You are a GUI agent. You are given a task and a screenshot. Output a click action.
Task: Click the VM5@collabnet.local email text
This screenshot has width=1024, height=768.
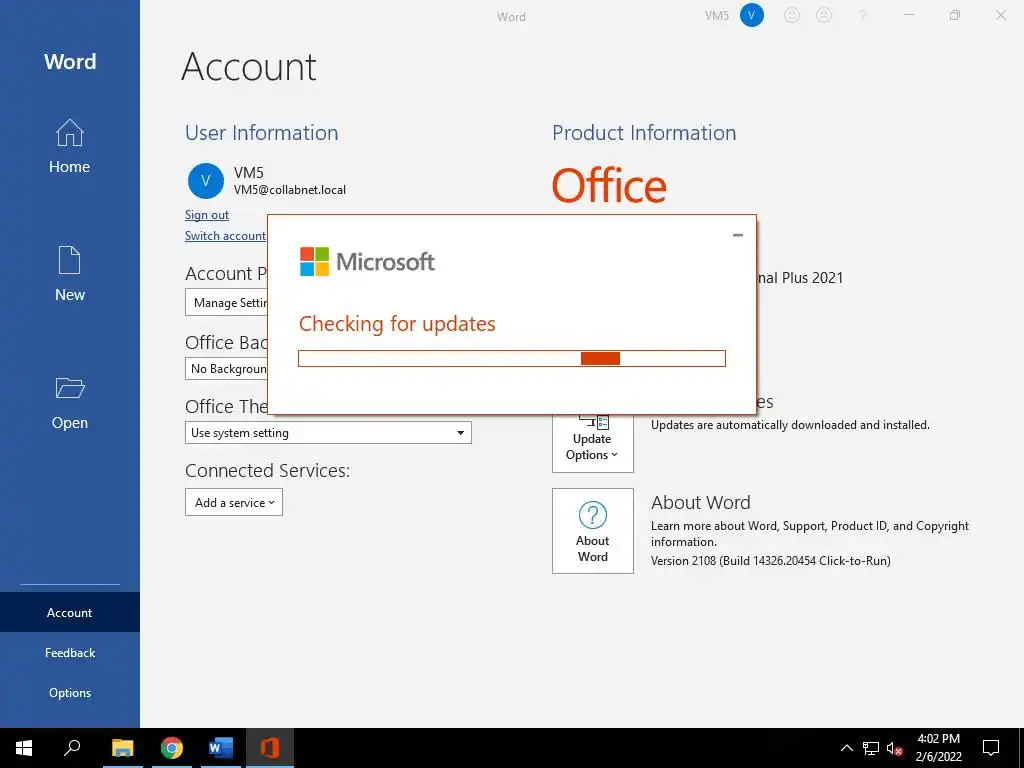tap(290, 190)
